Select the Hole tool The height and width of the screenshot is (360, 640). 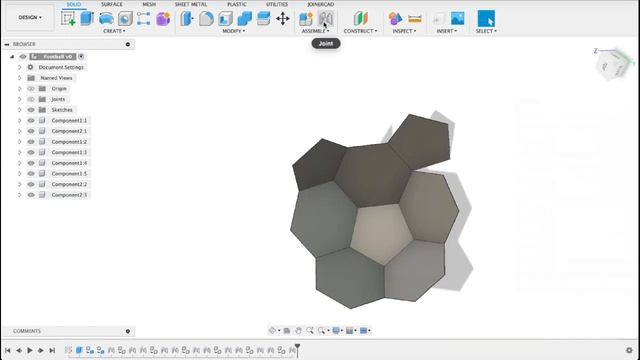pyautogui.click(x=125, y=18)
